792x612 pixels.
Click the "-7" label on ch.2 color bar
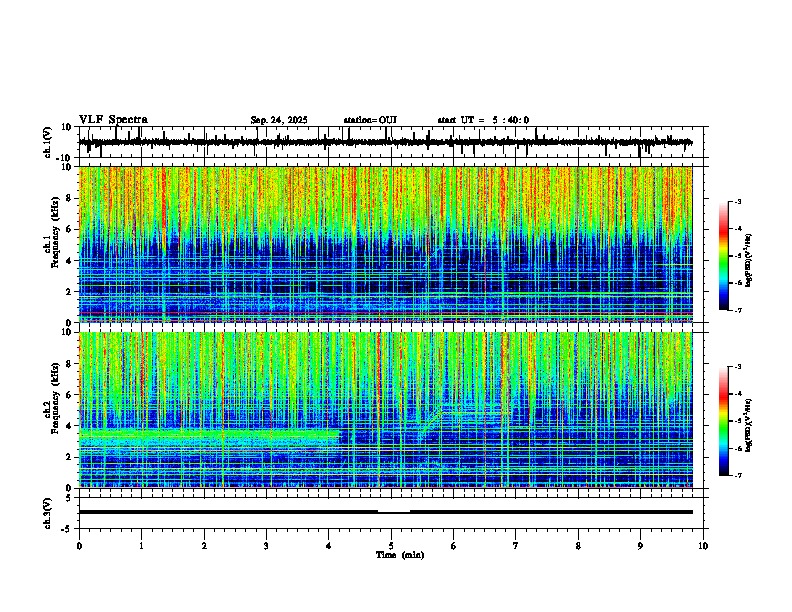click(x=737, y=475)
